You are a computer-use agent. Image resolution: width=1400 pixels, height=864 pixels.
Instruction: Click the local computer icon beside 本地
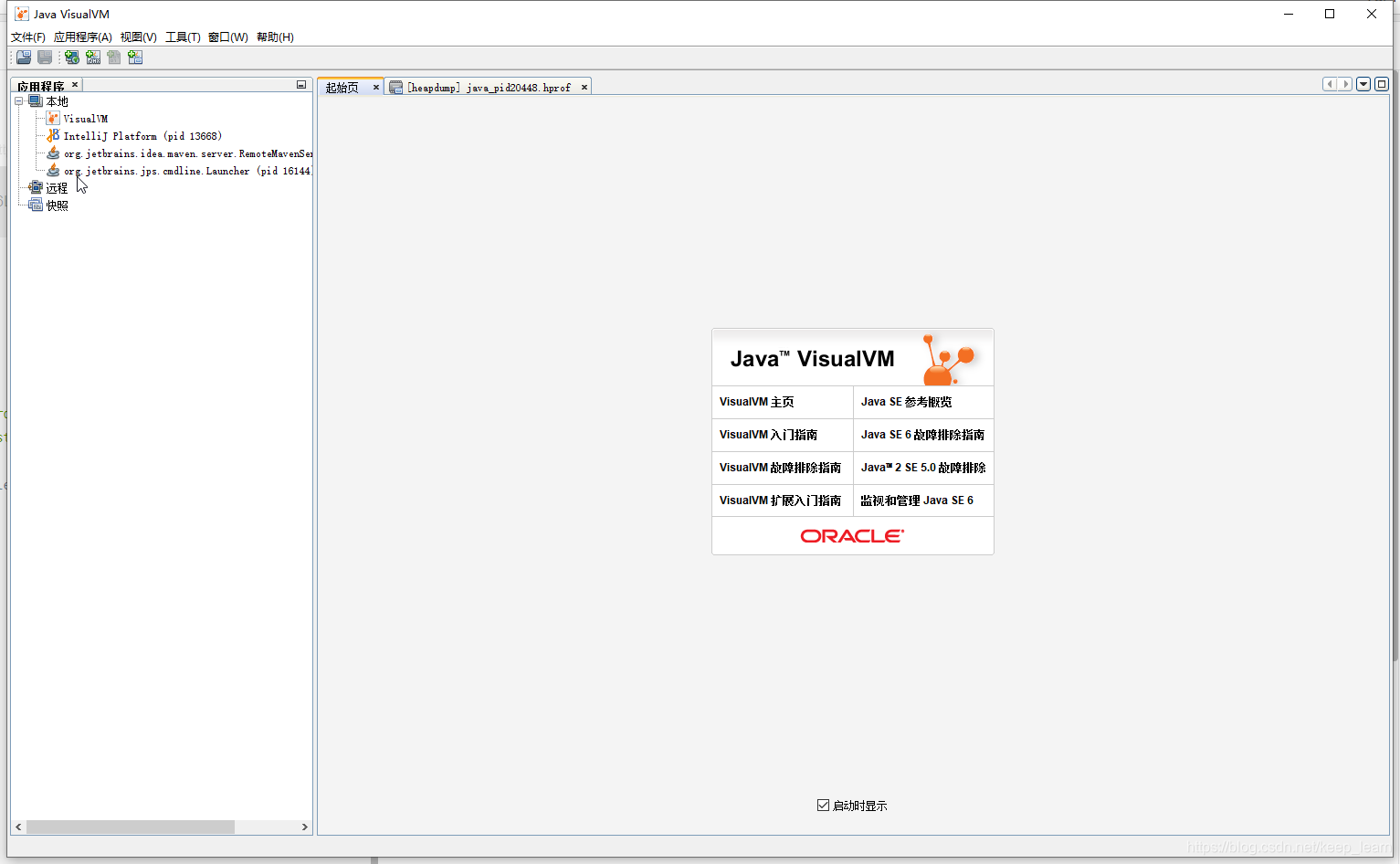[x=36, y=101]
